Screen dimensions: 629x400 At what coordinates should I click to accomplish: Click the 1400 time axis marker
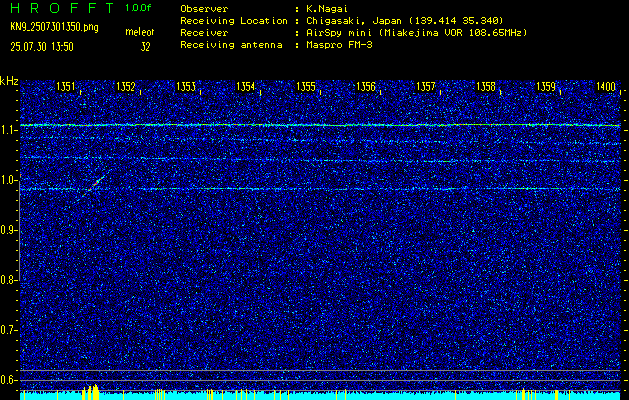point(606,87)
